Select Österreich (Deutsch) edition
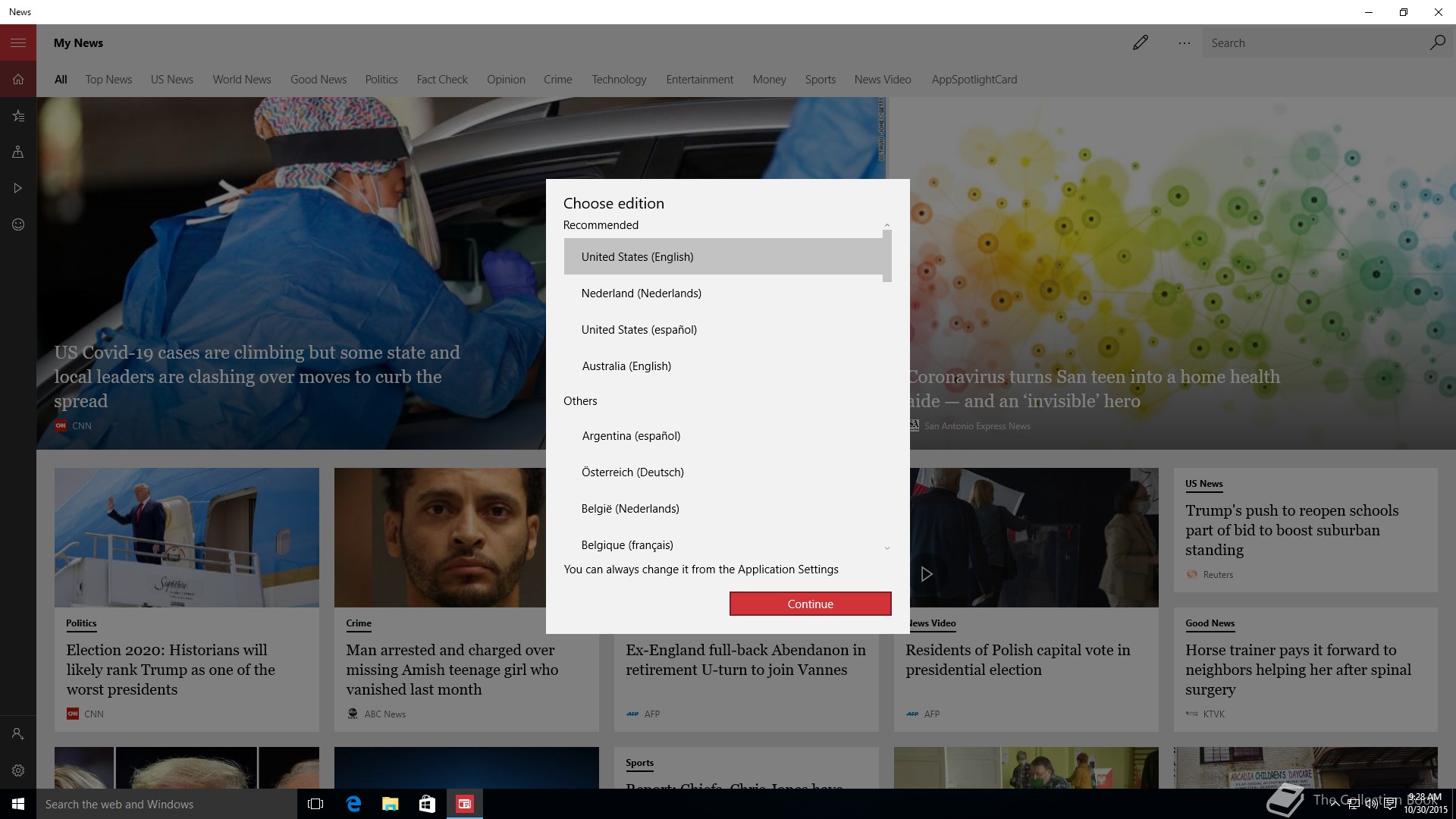 point(723,472)
